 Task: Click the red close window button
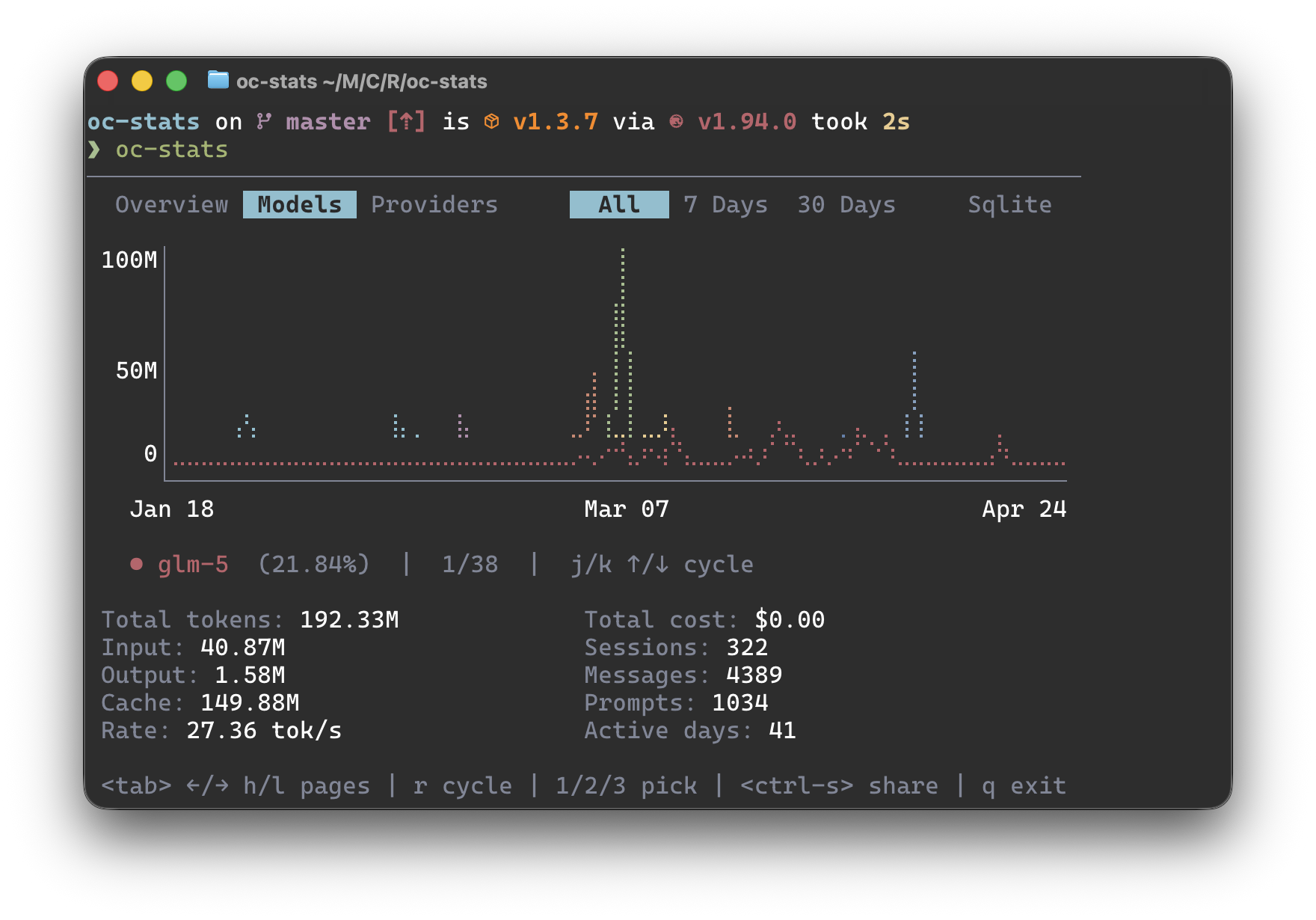pos(108,81)
